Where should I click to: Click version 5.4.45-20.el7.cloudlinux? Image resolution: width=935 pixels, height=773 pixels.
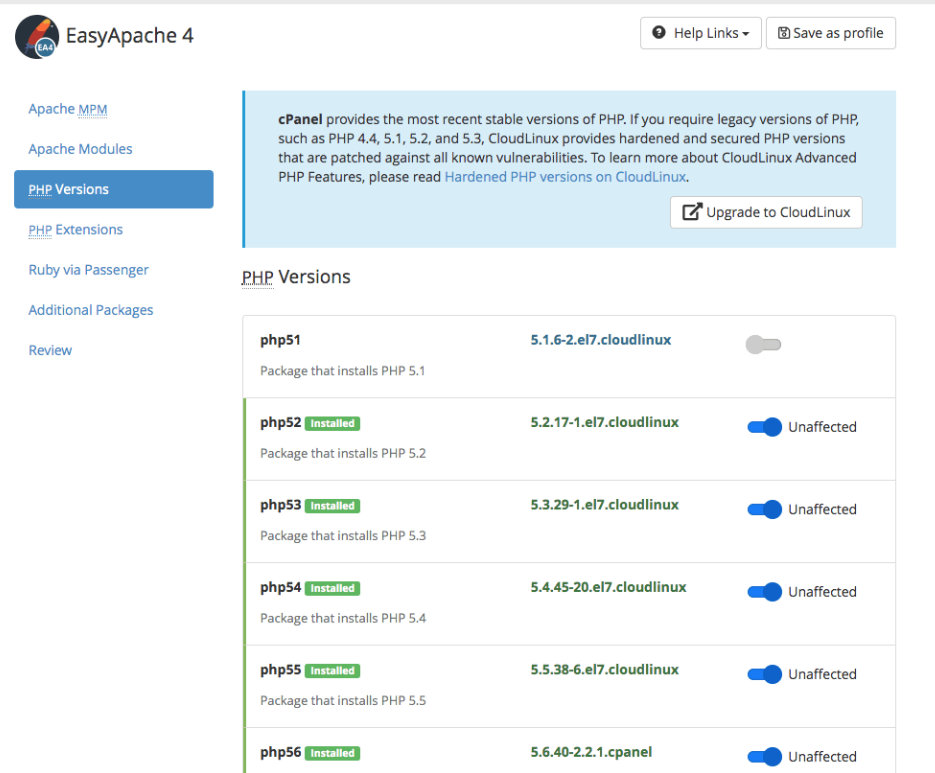pos(608,587)
